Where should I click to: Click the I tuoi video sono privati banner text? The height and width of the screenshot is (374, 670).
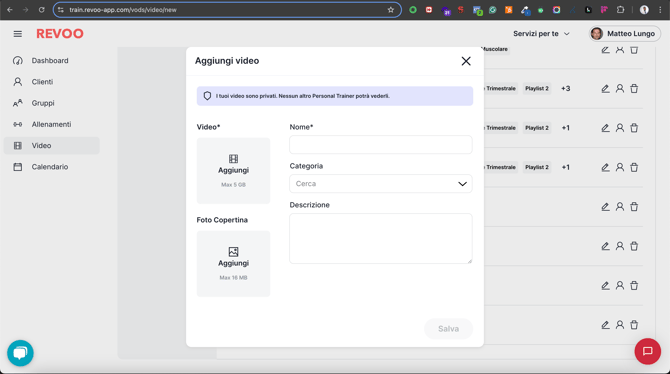[x=303, y=96]
